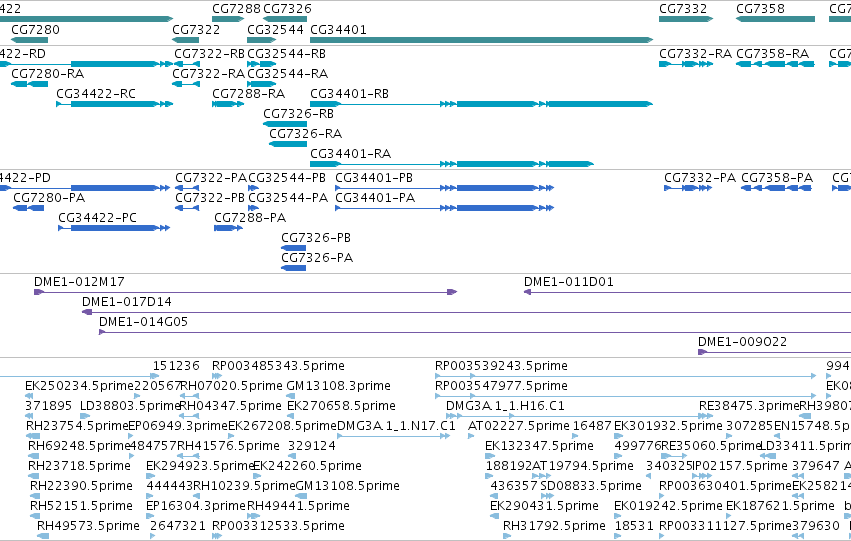The width and height of the screenshot is (851, 541).
Task: Select BAC clone DME1-011D01
Action: (x=687, y=292)
